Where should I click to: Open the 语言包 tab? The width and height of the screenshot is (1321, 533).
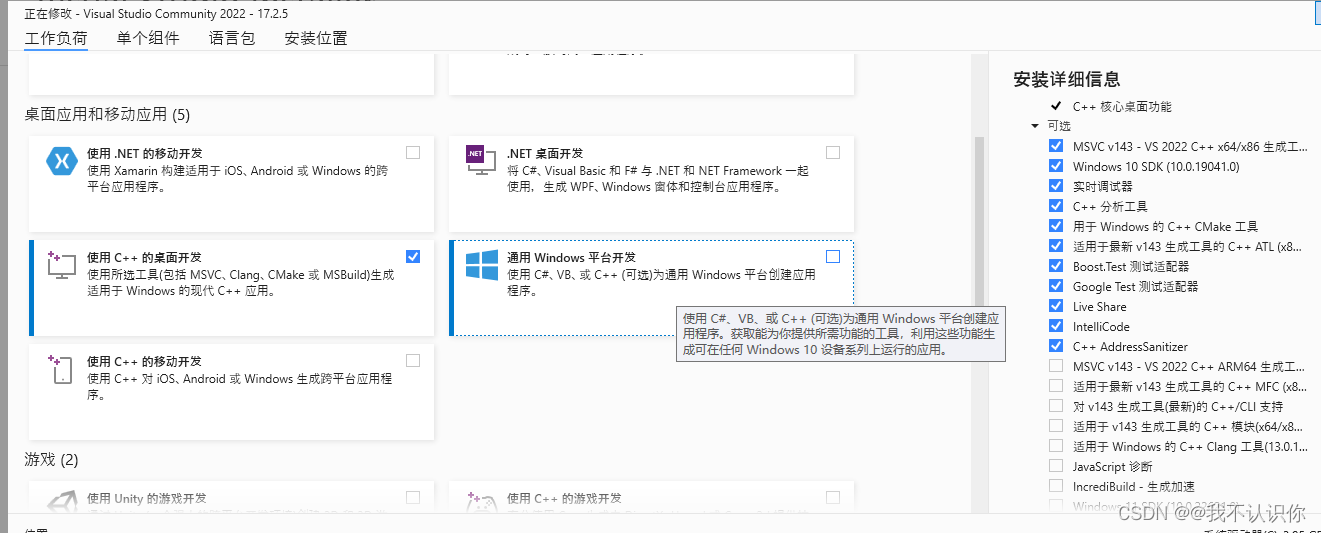pyautogui.click(x=232, y=38)
